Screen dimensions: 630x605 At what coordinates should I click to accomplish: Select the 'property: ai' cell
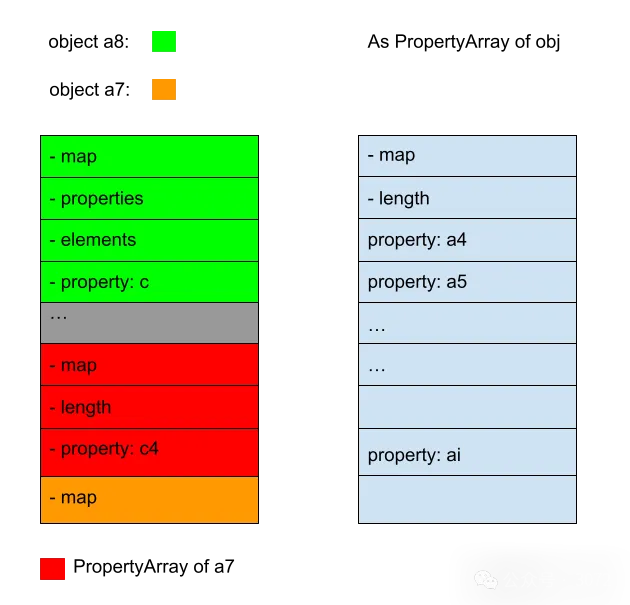(467, 452)
